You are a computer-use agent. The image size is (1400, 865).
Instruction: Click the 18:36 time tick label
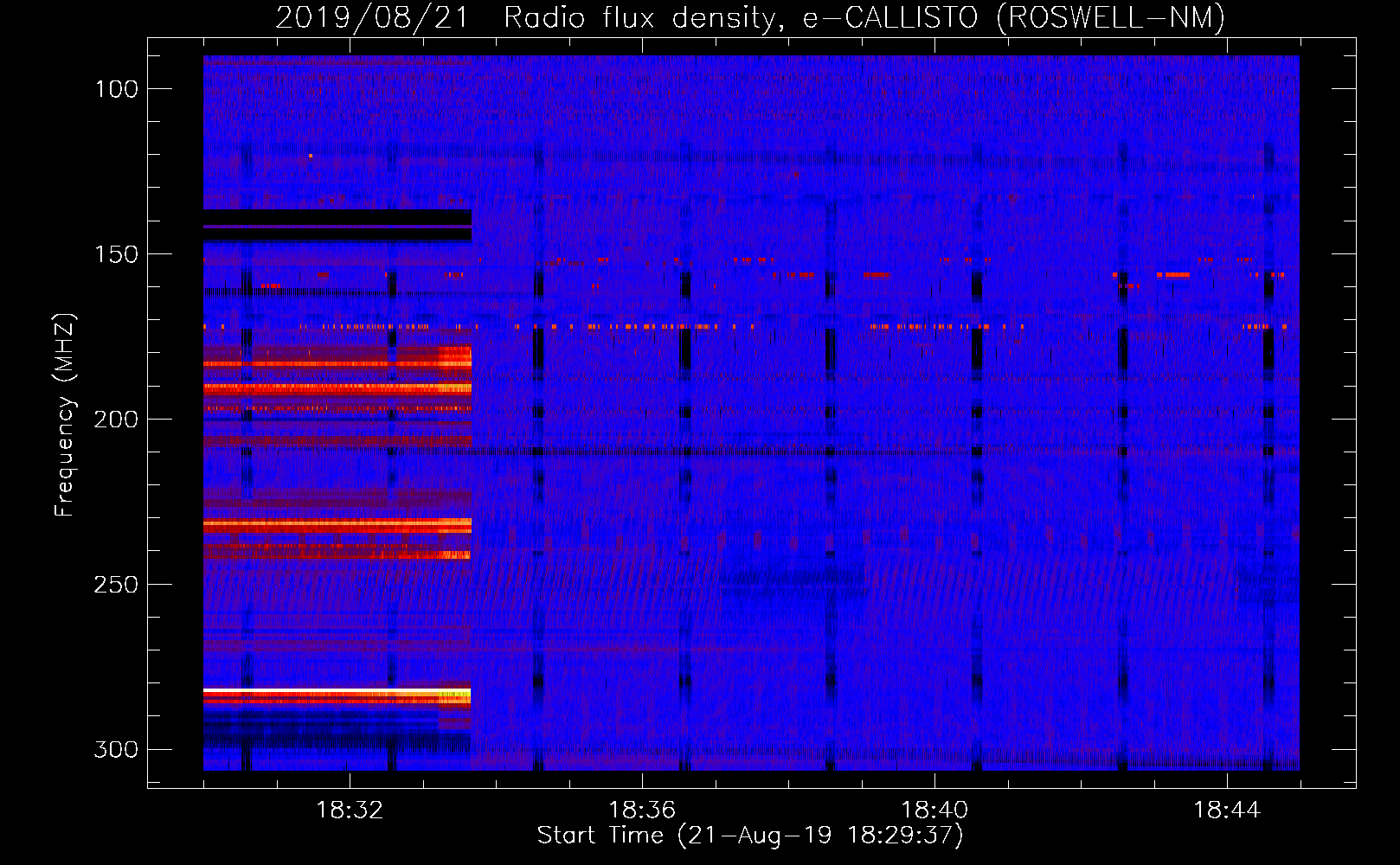pos(642,811)
